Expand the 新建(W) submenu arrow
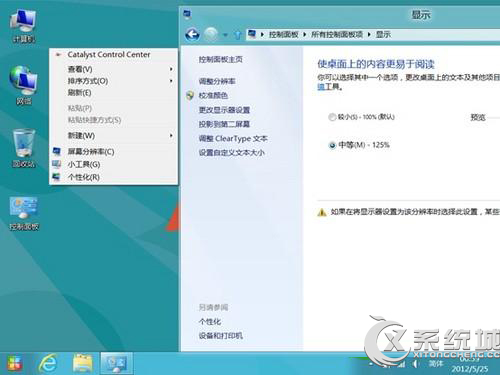The height and width of the screenshot is (375, 500). 171,135
